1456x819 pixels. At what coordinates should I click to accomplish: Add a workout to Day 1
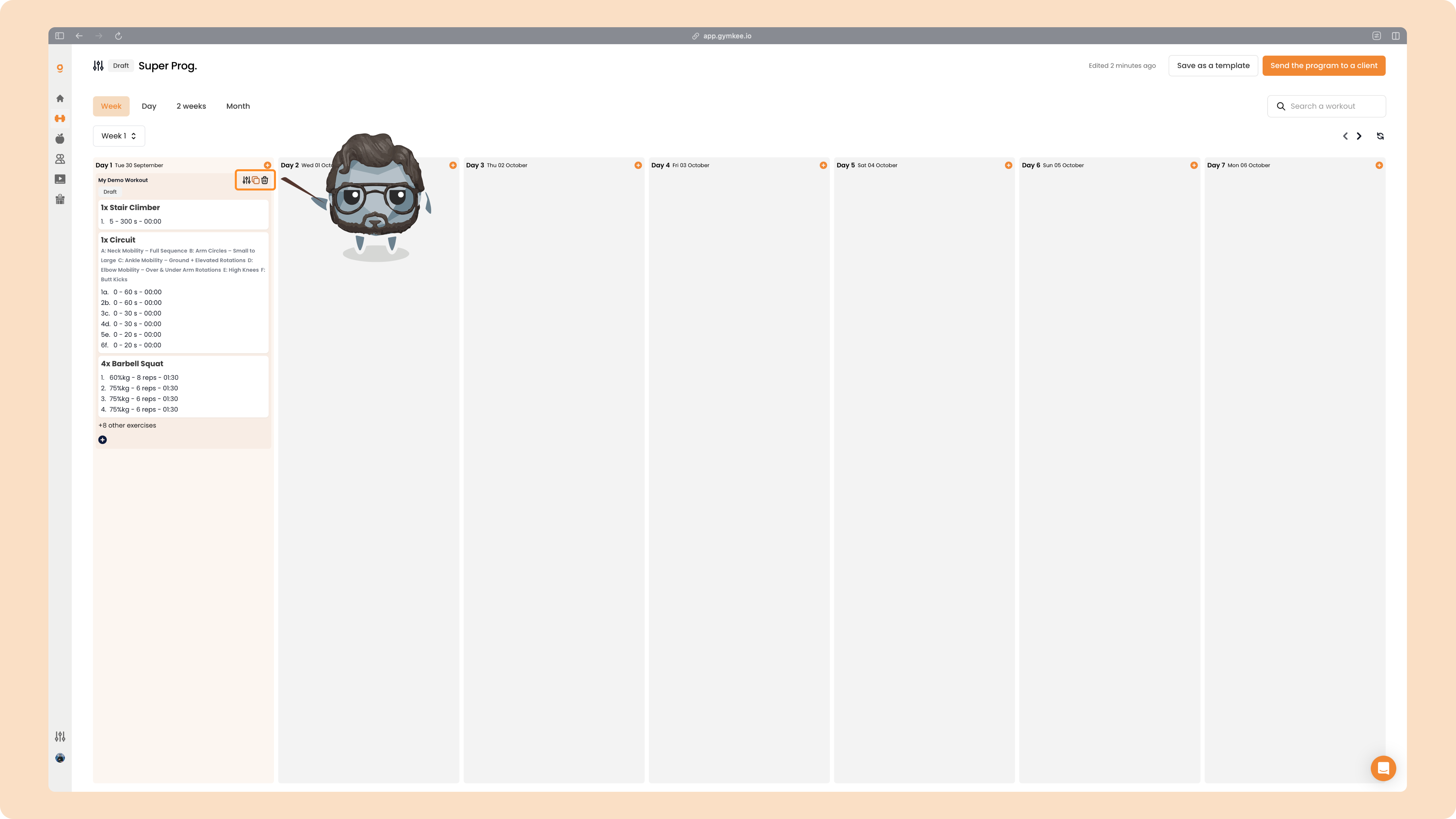[x=267, y=165]
